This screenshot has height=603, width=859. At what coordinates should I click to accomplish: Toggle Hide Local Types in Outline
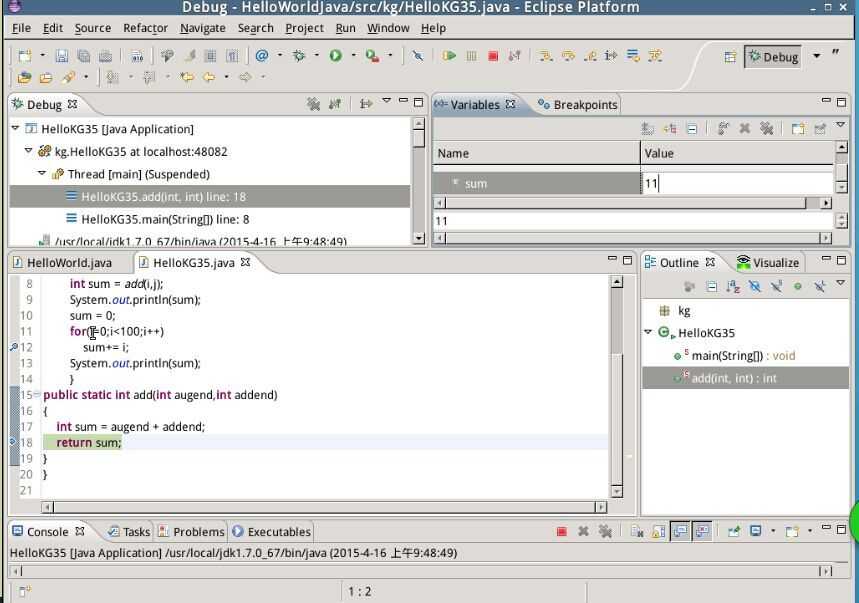click(820, 286)
